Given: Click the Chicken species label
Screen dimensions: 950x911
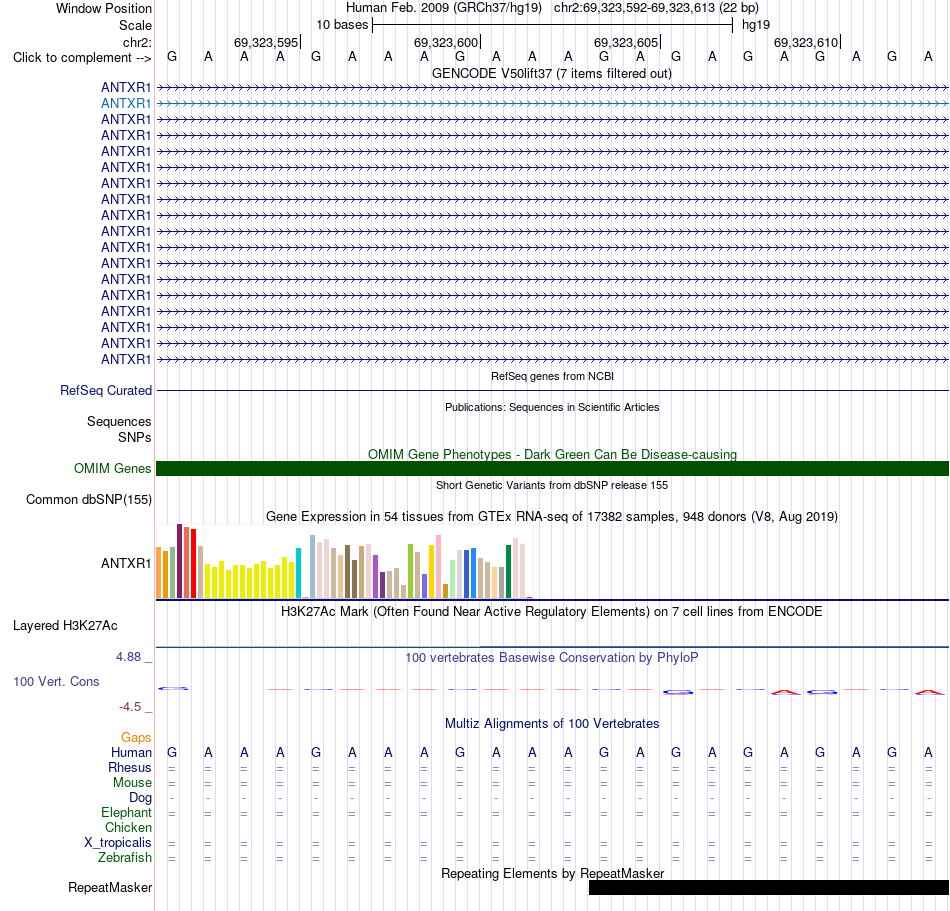Looking at the screenshot, I should point(128,827).
